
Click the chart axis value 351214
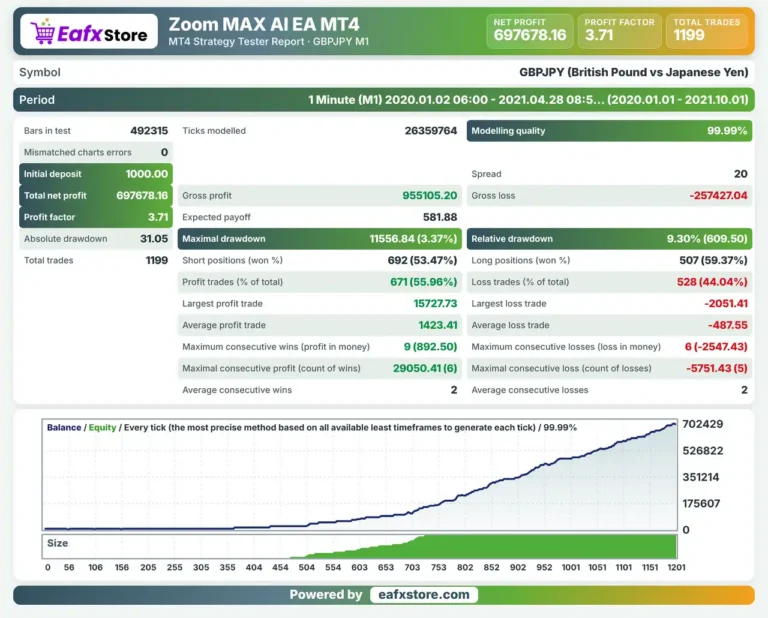coord(700,477)
